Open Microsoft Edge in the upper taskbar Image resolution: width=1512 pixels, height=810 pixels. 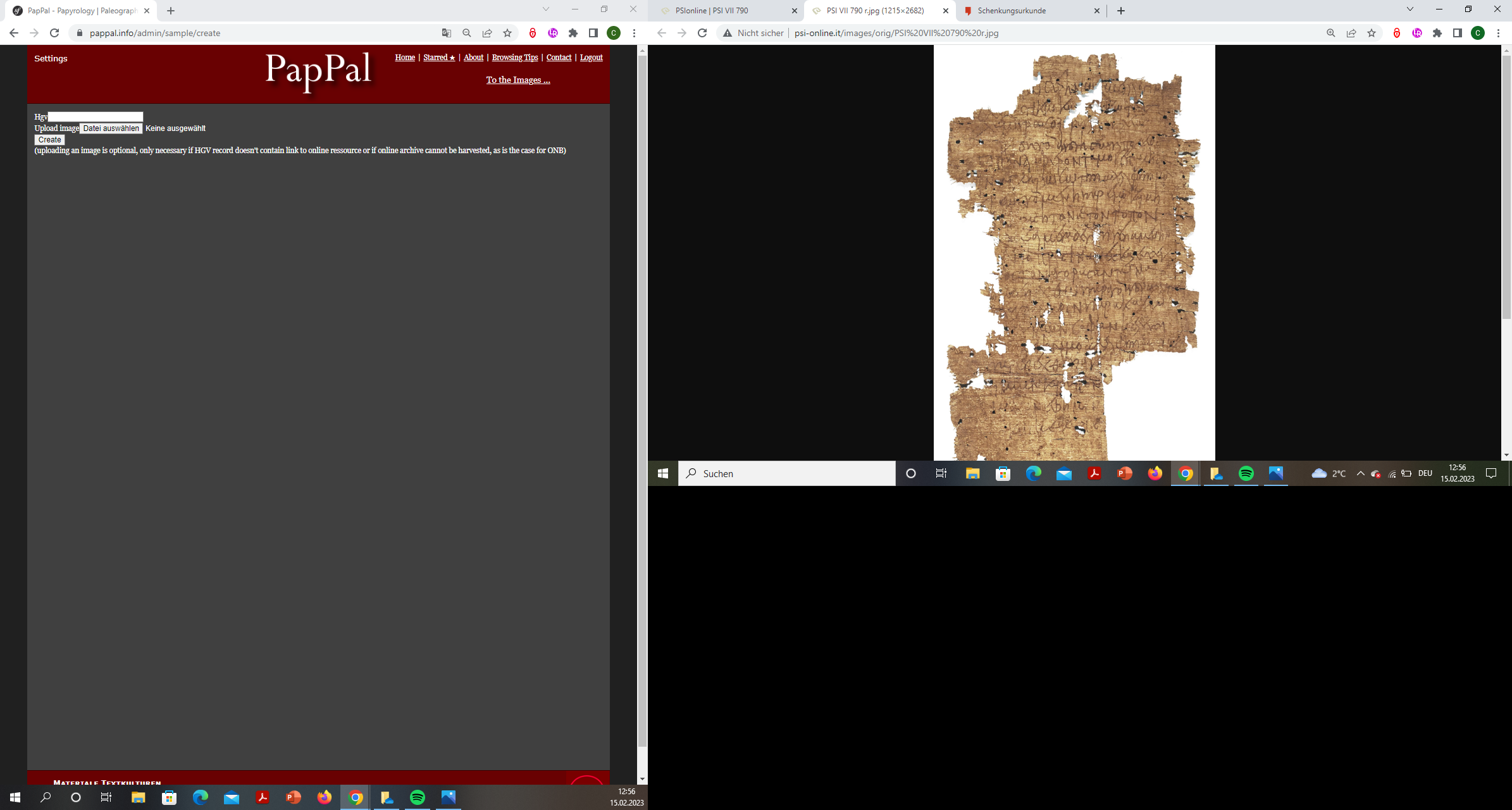[x=1034, y=473]
